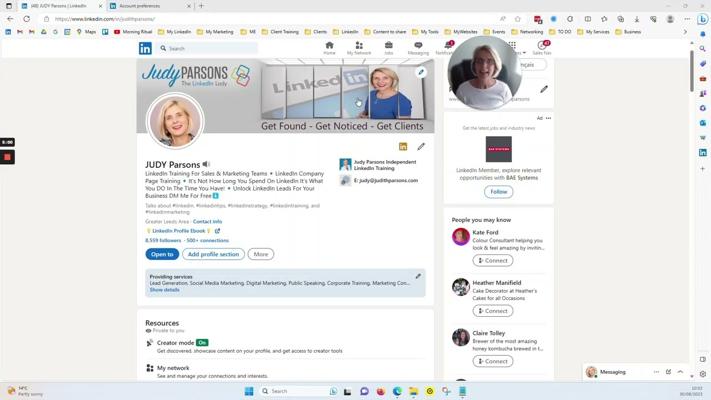Open File Explorer from taskbar
Image resolution: width=711 pixels, height=400 pixels.
(414, 391)
